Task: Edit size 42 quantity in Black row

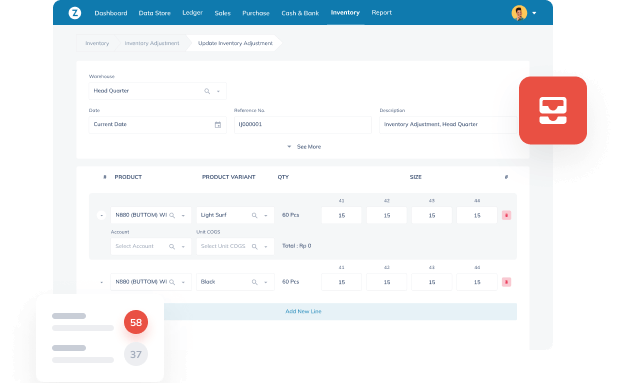Action: pyautogui.click(x=387, y=282)
